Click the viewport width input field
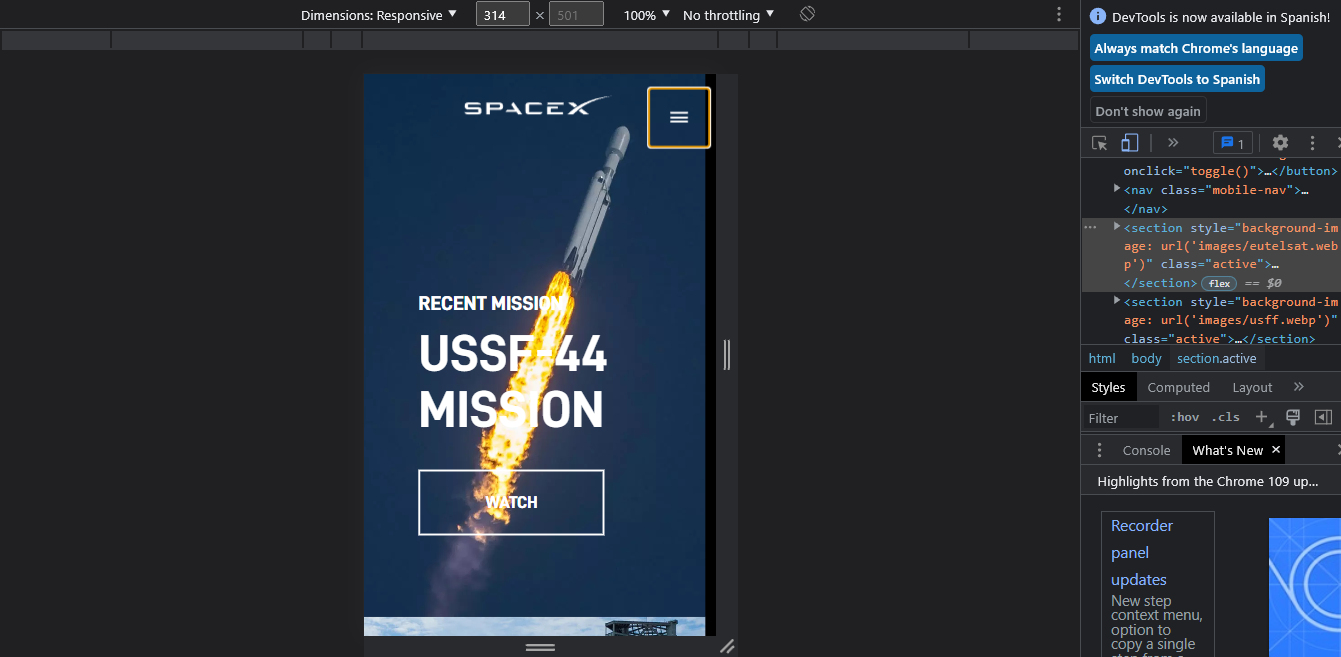Screen dimensions: 1341x657 [502, 14]
